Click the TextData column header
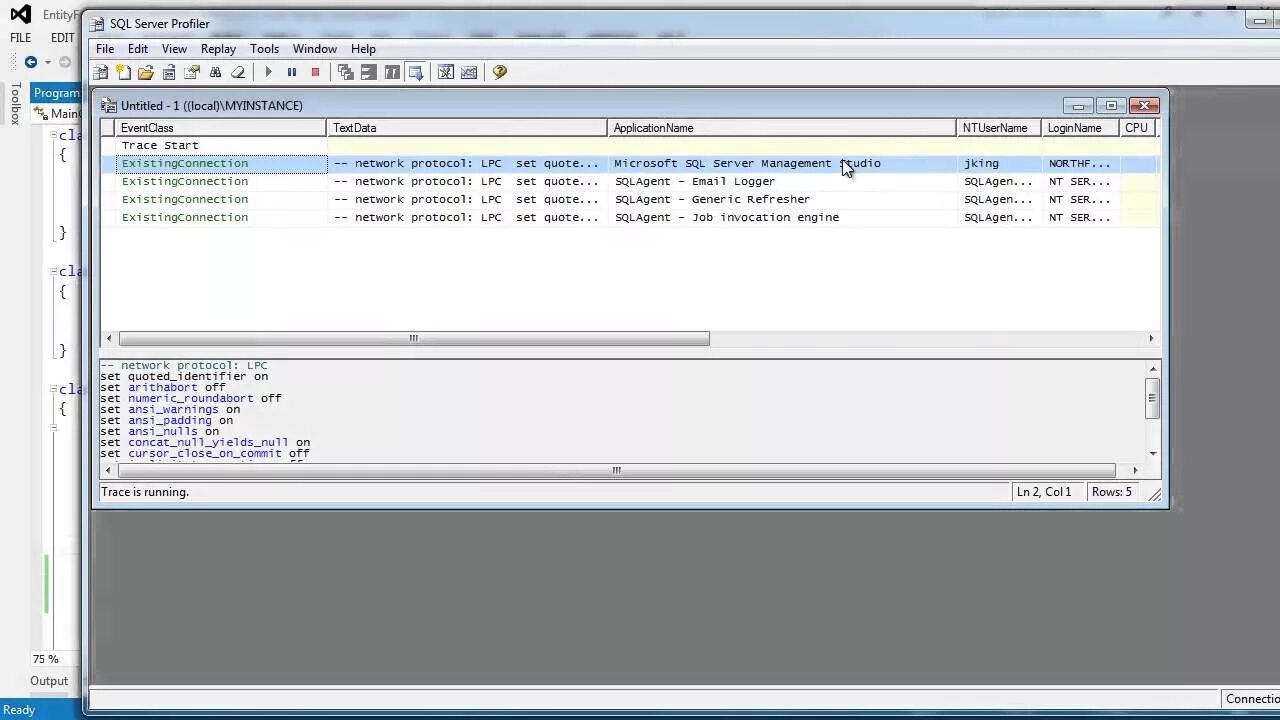 point(467,128)
